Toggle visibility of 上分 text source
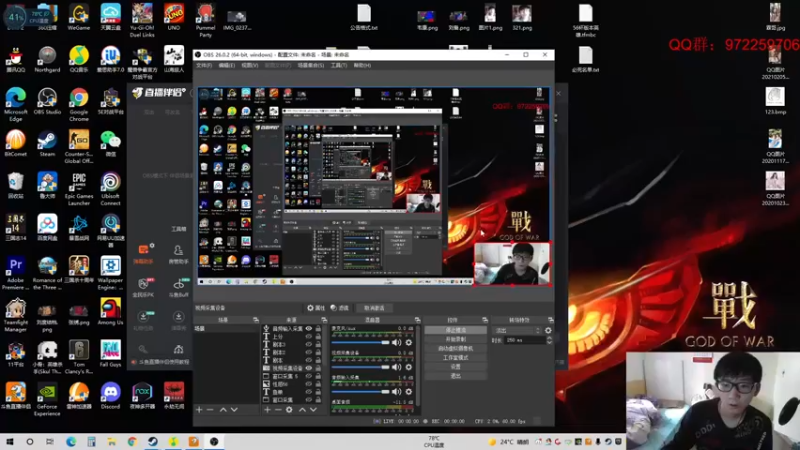Viewport: 800px width, 450px height. click(x=309, y=337)
